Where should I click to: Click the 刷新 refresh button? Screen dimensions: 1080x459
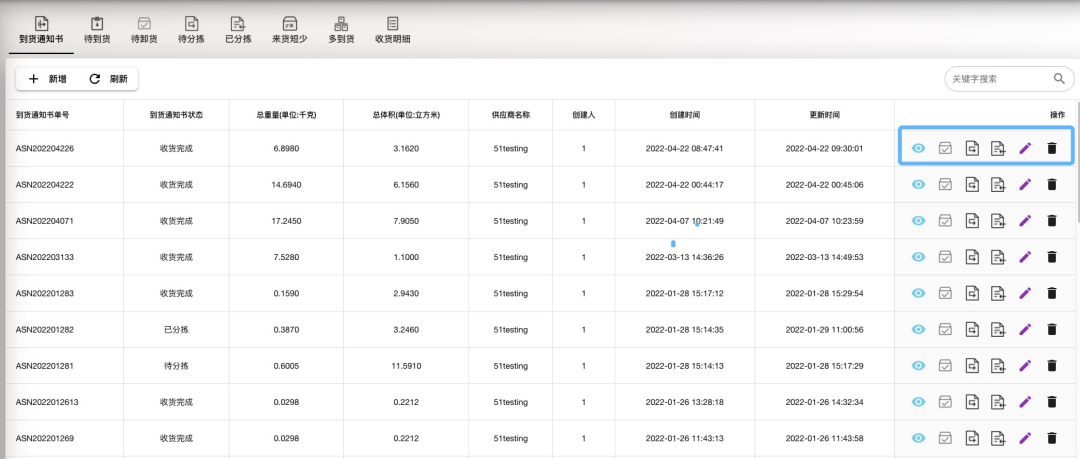coord(108,79)
